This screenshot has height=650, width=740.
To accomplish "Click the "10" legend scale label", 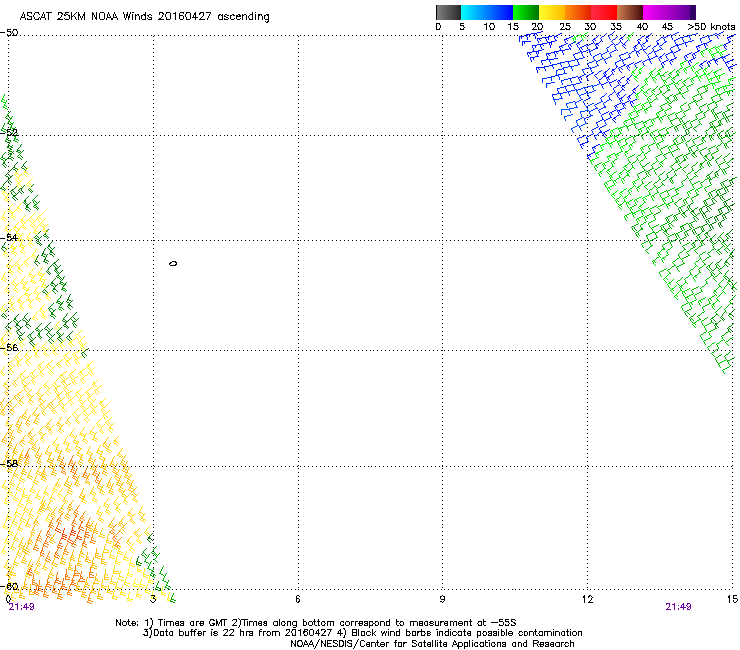I will click(489, 27).
